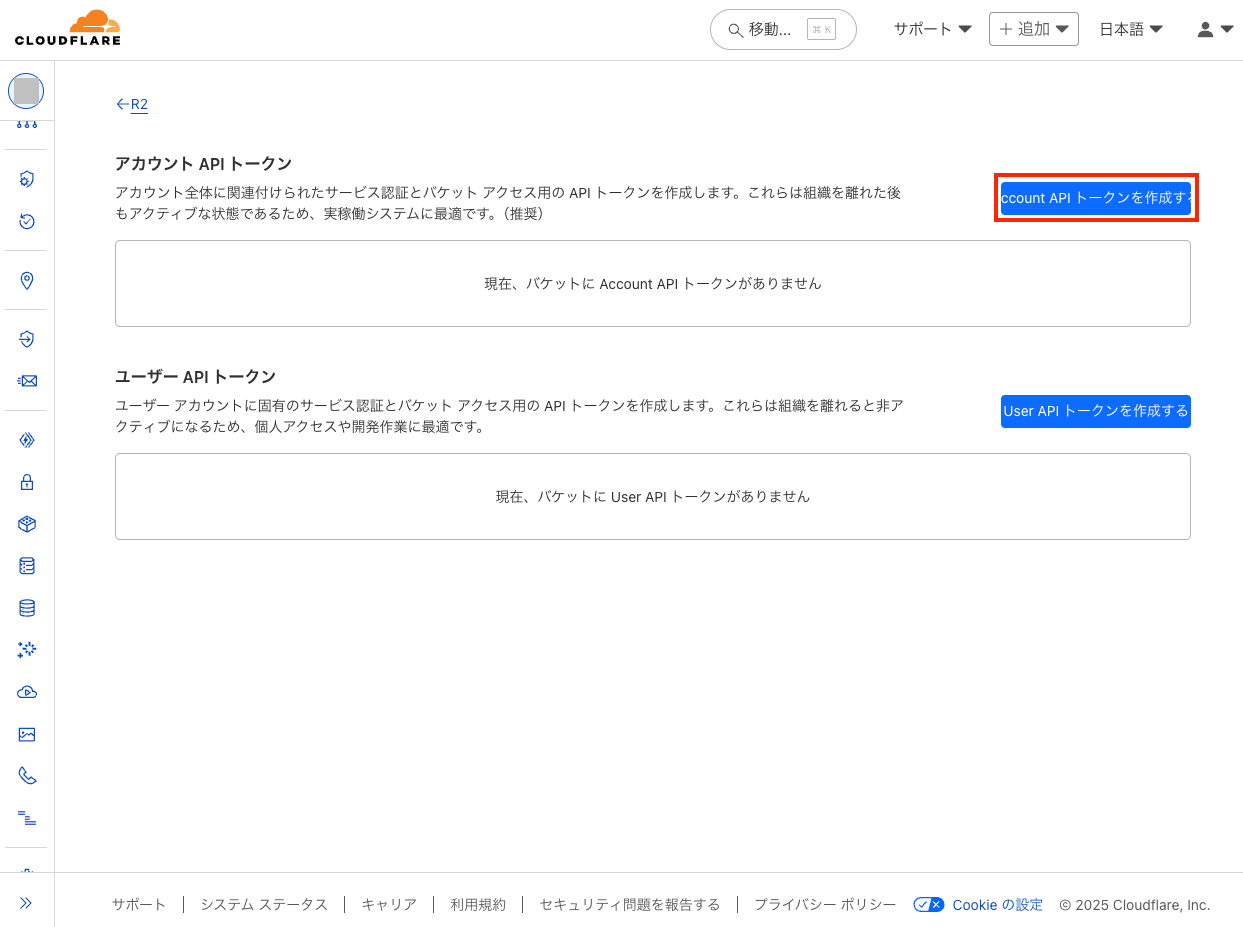Image resolution: width=1243 pixels, height=927 pixels.
Task: Open Calls using the phone icon
Action: coord(26,775)
